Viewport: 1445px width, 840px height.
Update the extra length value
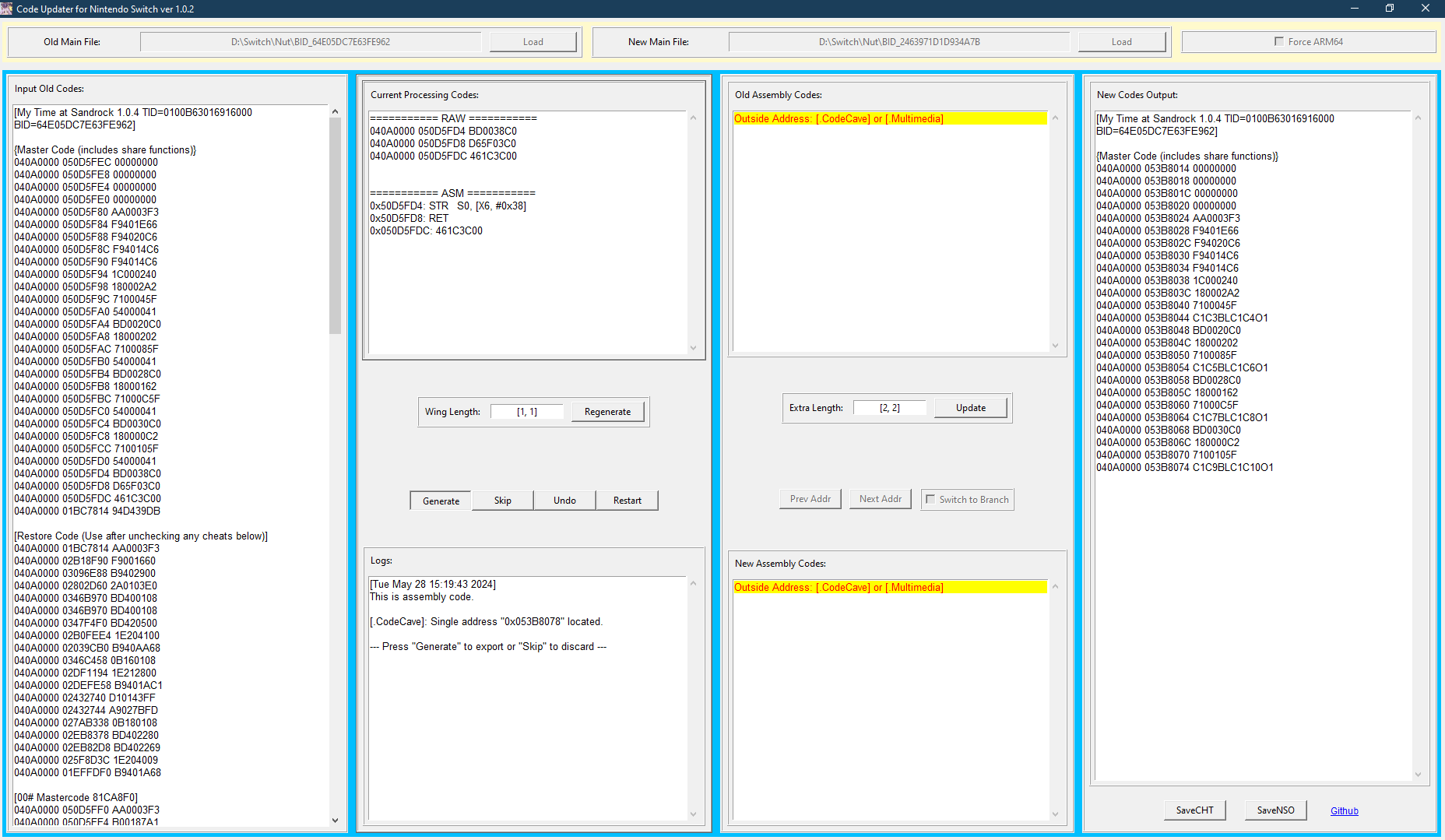(971, 408)
